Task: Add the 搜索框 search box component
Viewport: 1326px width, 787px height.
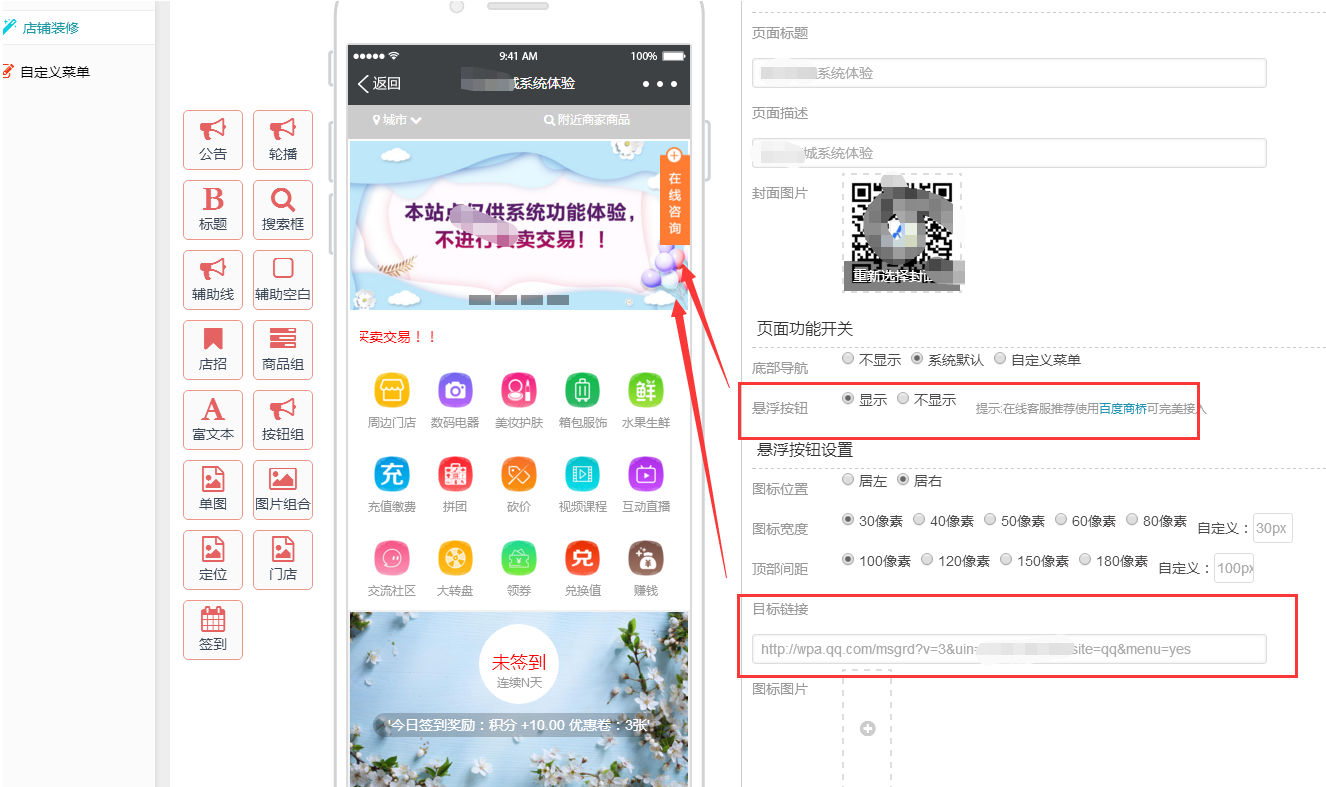Action: (x=283, y=209)
